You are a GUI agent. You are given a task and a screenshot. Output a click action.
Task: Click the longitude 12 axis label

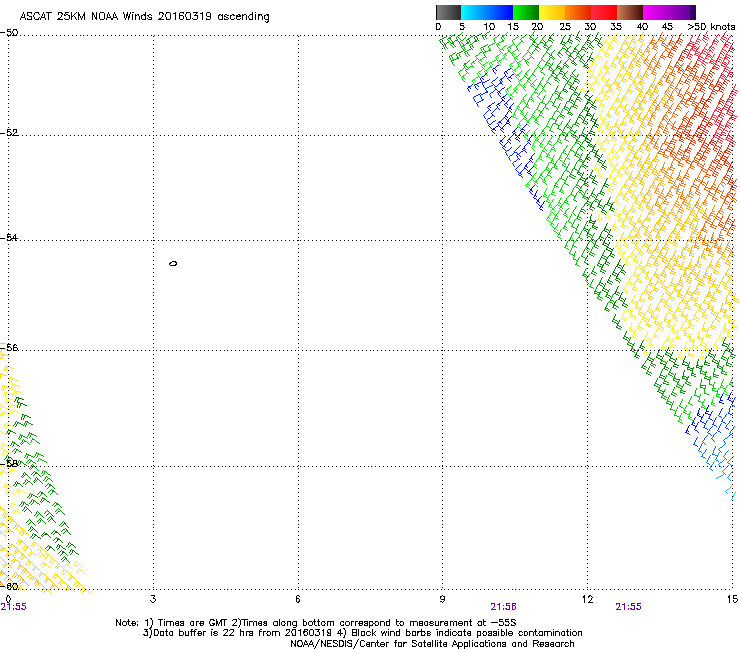coord(588,599)
